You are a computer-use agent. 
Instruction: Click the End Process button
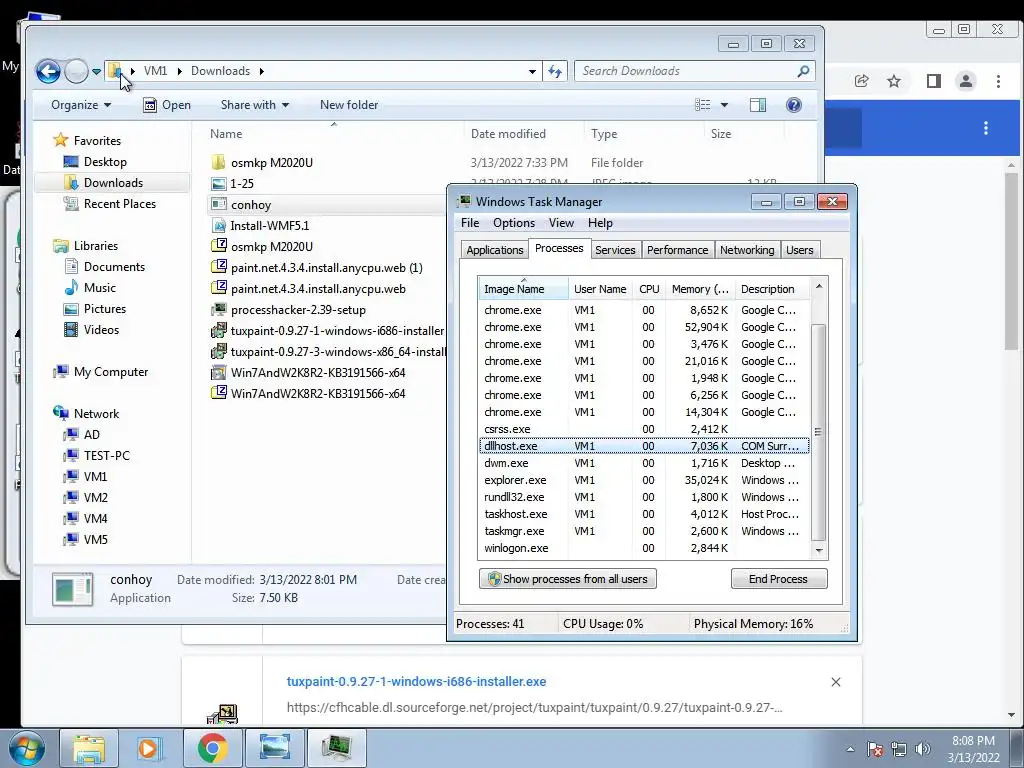(x=778, y=579)
